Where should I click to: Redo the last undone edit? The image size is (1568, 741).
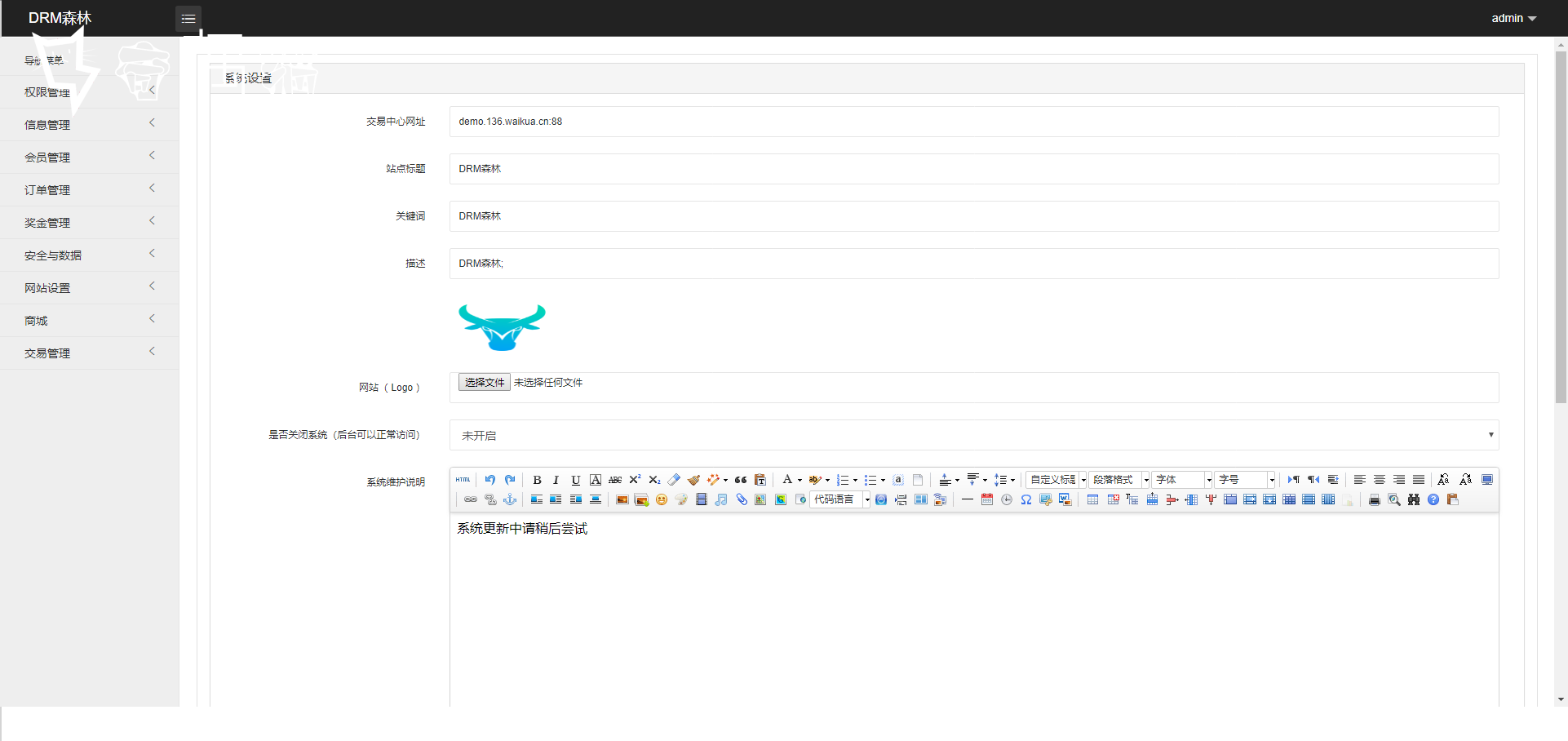510,480
